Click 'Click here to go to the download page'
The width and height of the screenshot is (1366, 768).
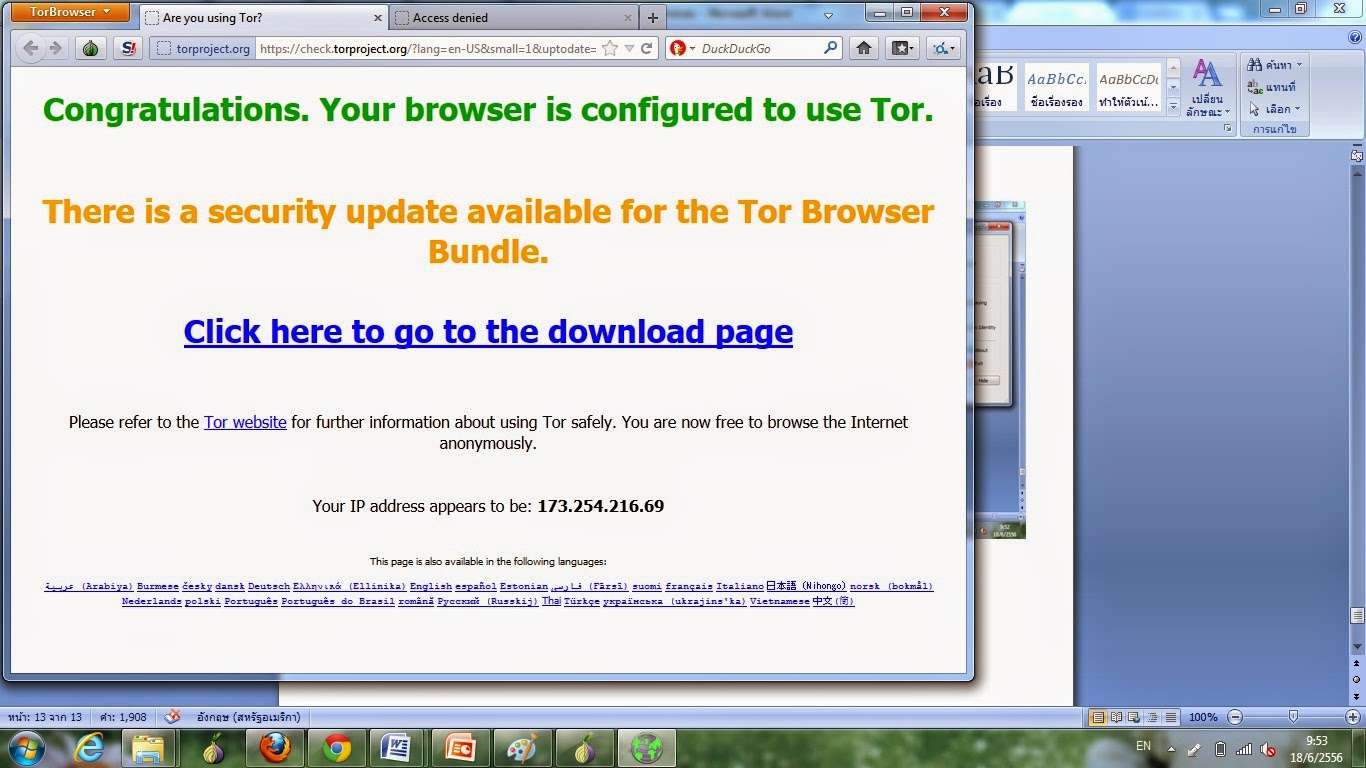[488, 331]
